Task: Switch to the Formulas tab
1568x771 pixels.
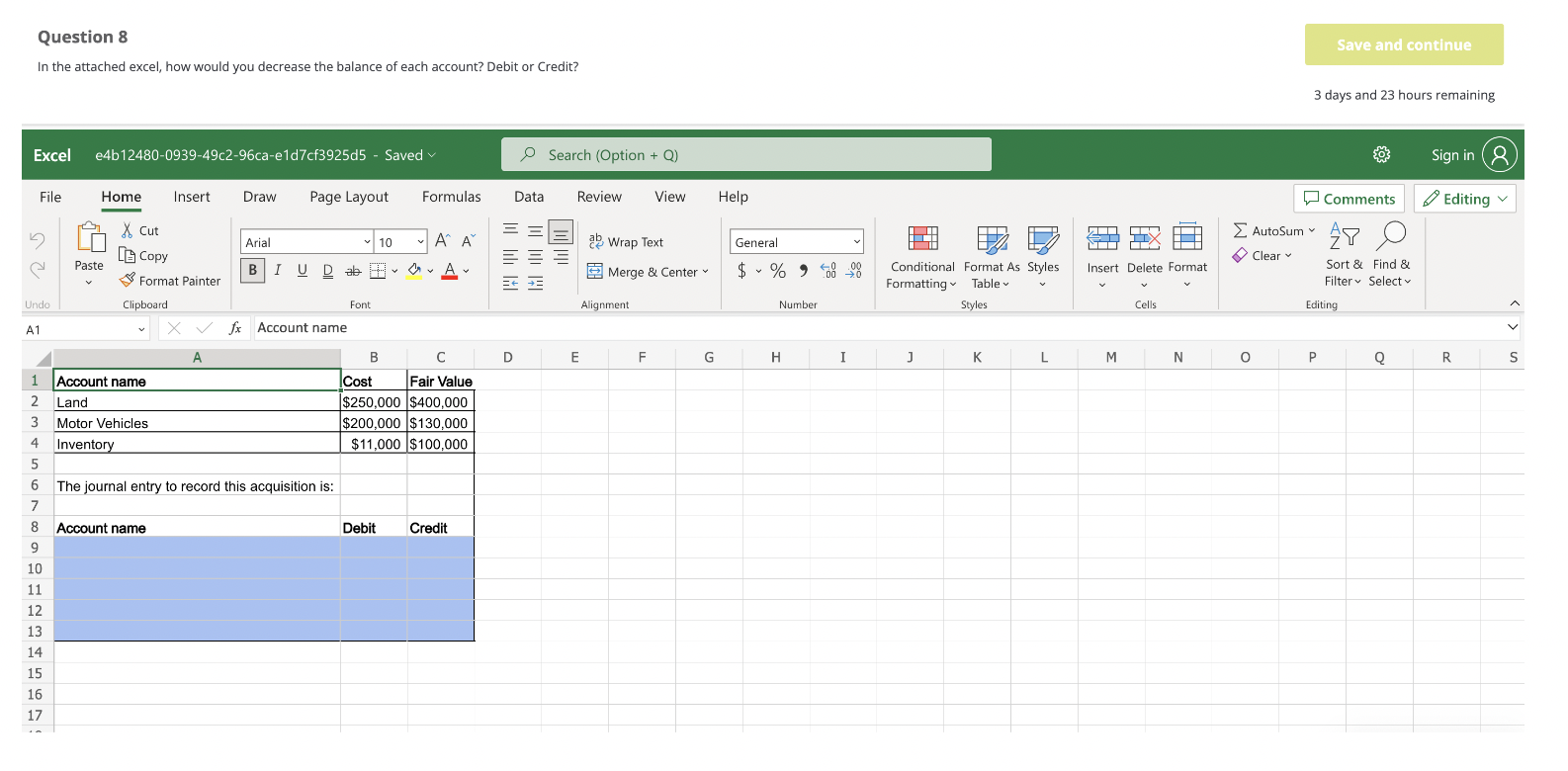Action: 452,197
